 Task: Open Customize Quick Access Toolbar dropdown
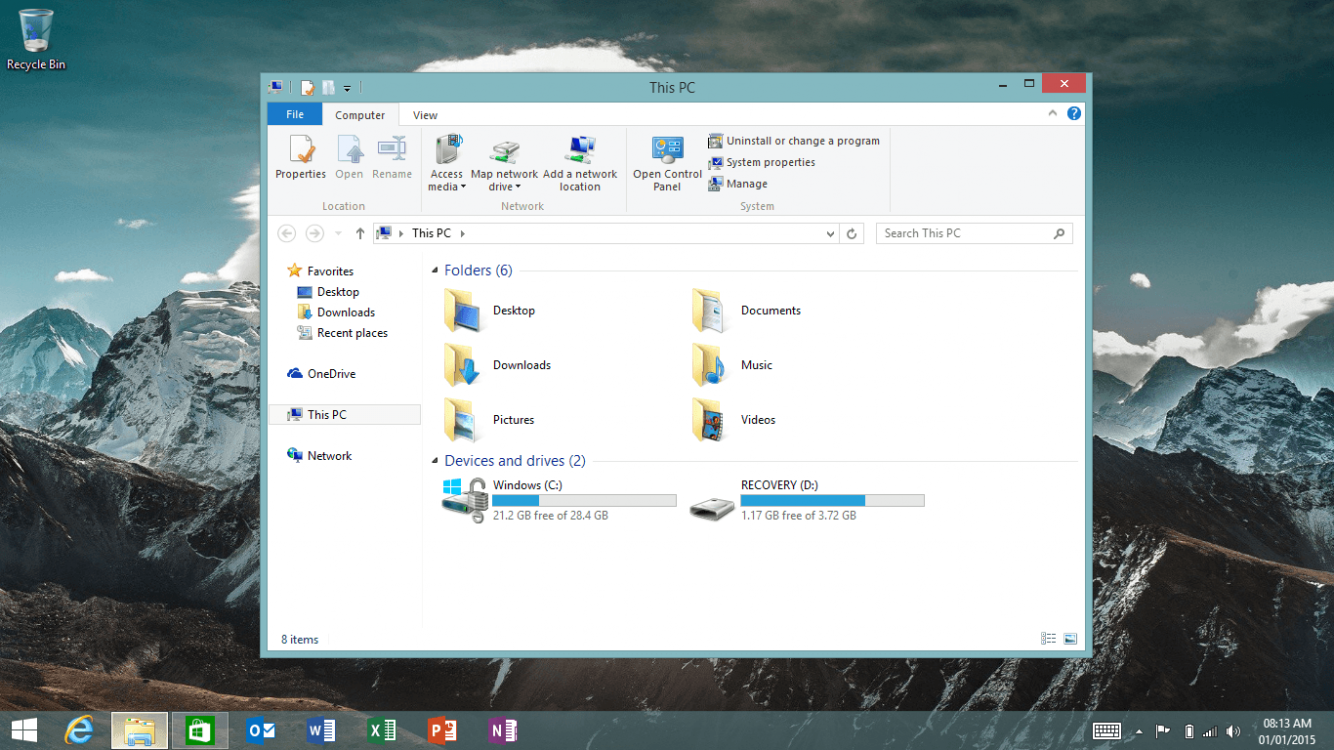(x=347, y=89)
